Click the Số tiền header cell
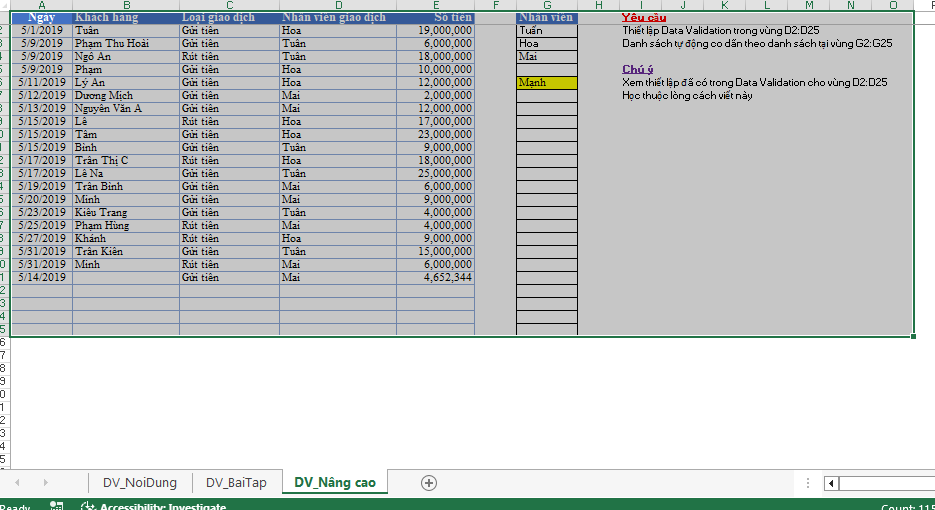 (436, 17)
